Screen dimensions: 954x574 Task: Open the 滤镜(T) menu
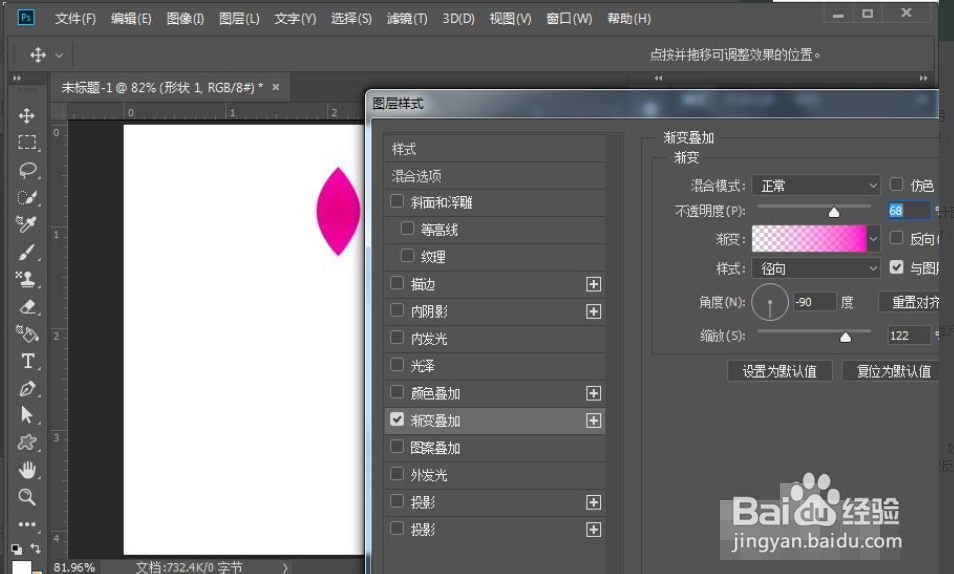pyautogui.click(x=407, y=18)
